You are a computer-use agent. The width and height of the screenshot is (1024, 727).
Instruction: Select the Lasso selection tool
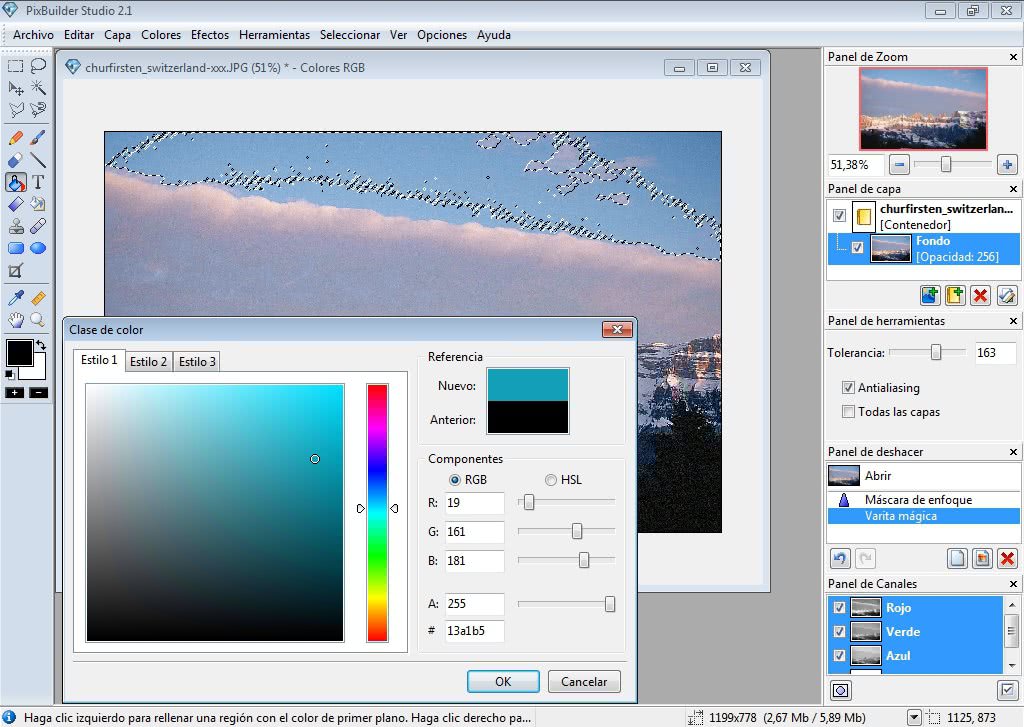tap(38, 66)
